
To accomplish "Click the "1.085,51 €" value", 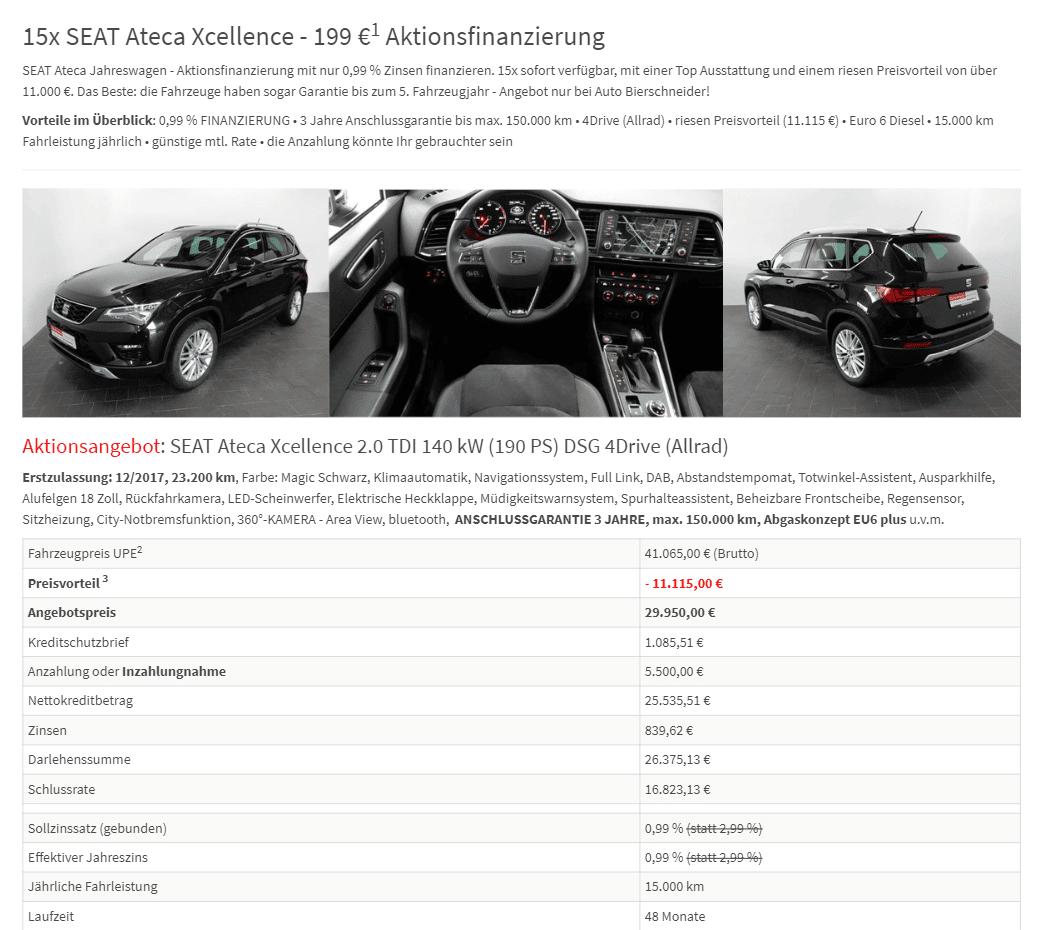I will (674, 642).
